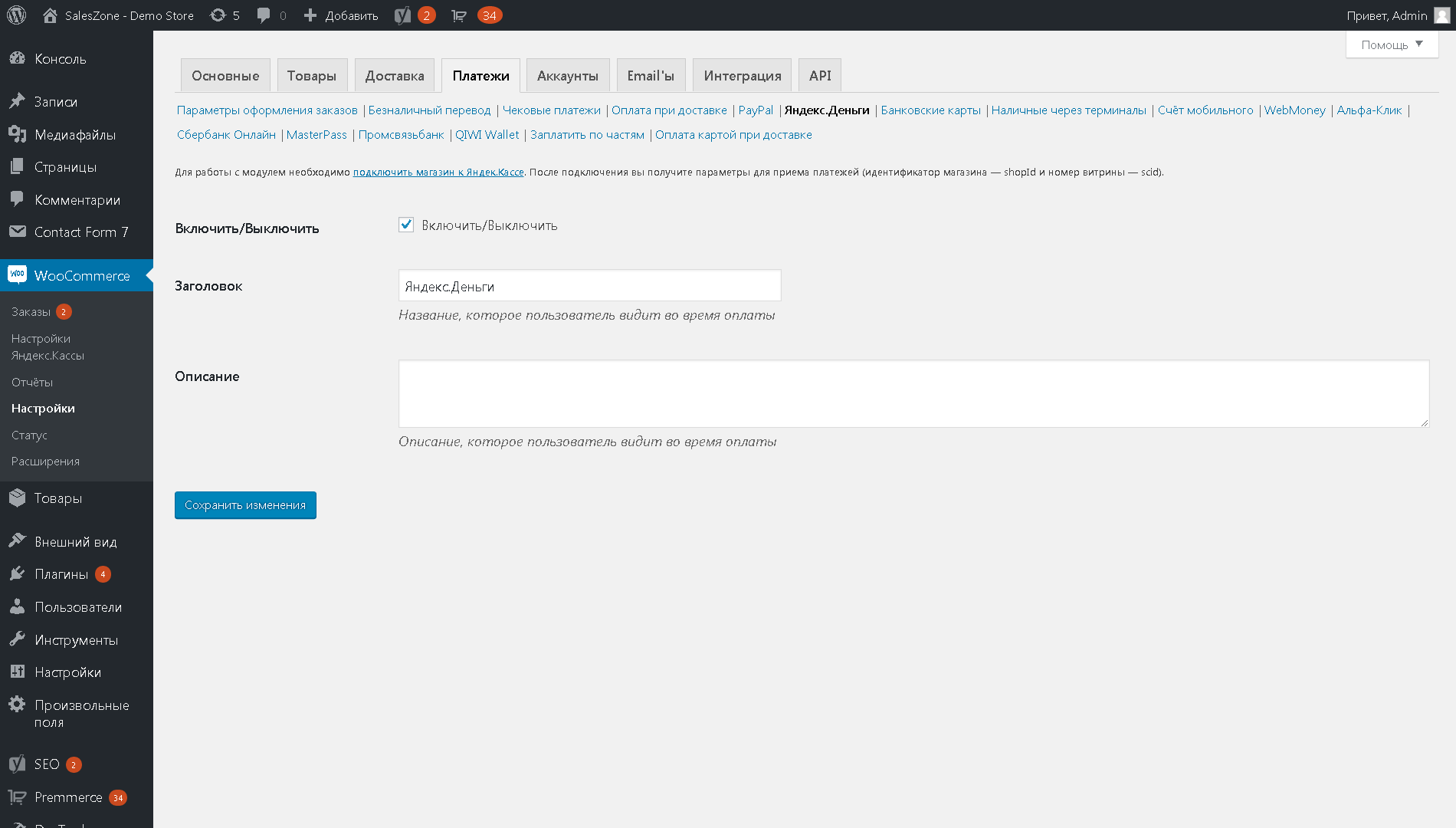This screenshot has height=828, width=1456.
Task: Open the Наличные через терминалы link
Action: [1069, 110]
